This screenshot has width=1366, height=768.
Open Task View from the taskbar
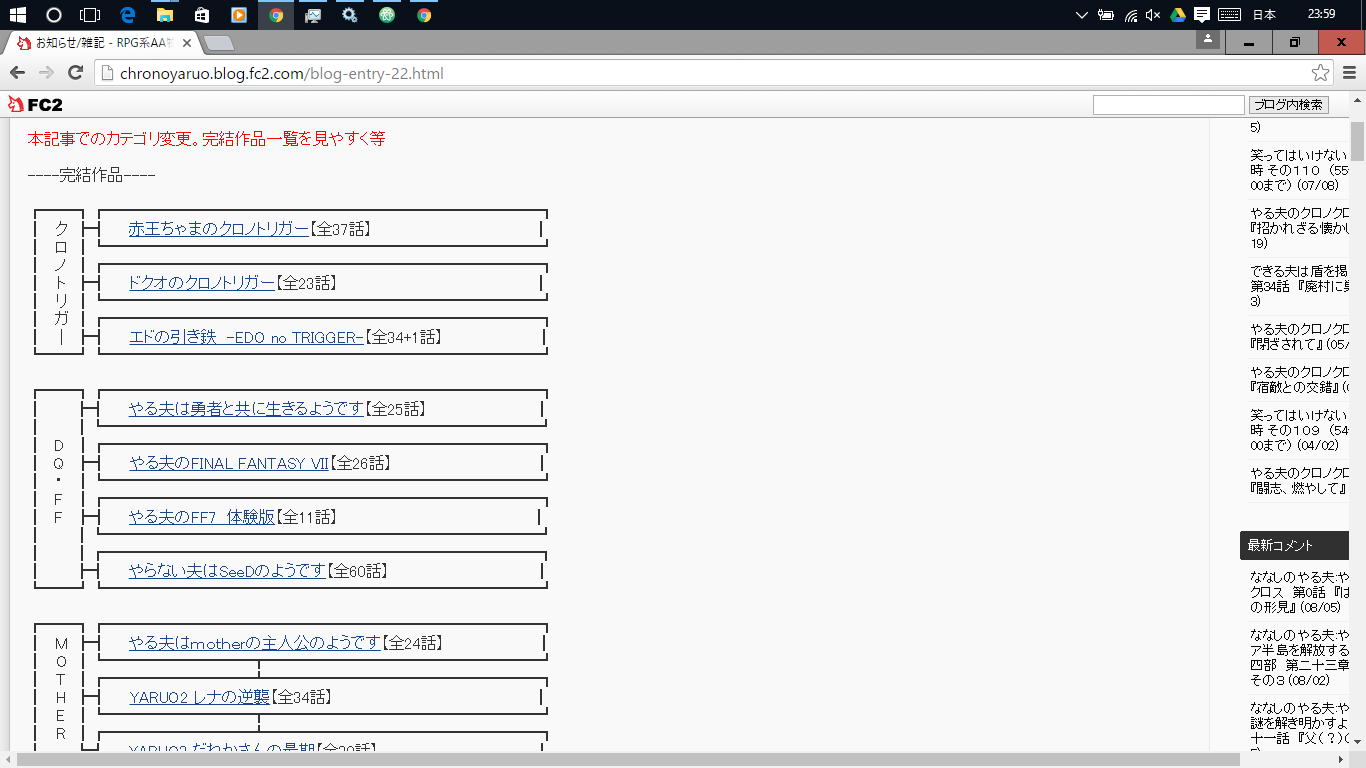pyautogui.click(x=90, y=15)
